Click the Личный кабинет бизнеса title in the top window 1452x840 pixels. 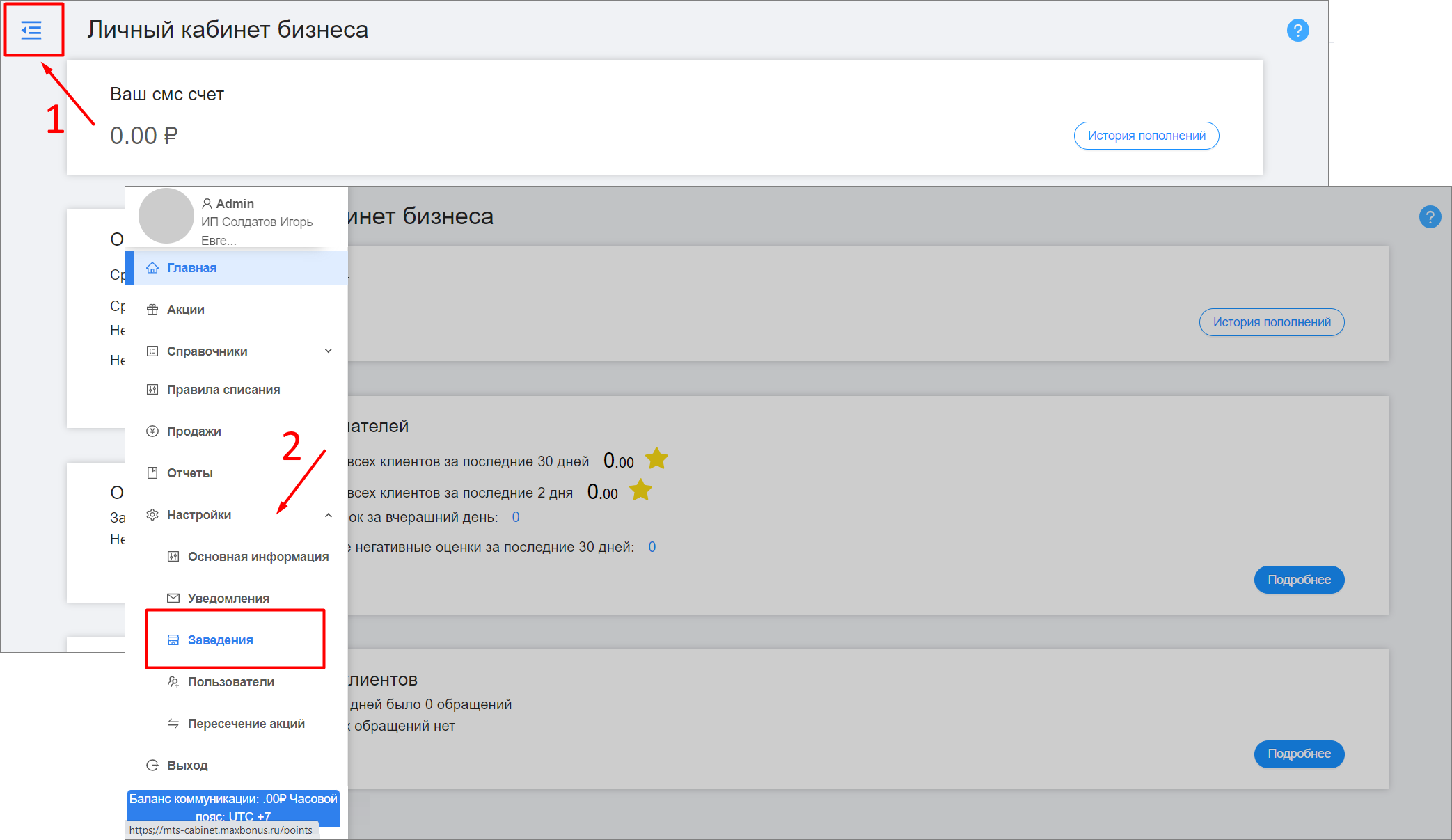tap(228, 30)
